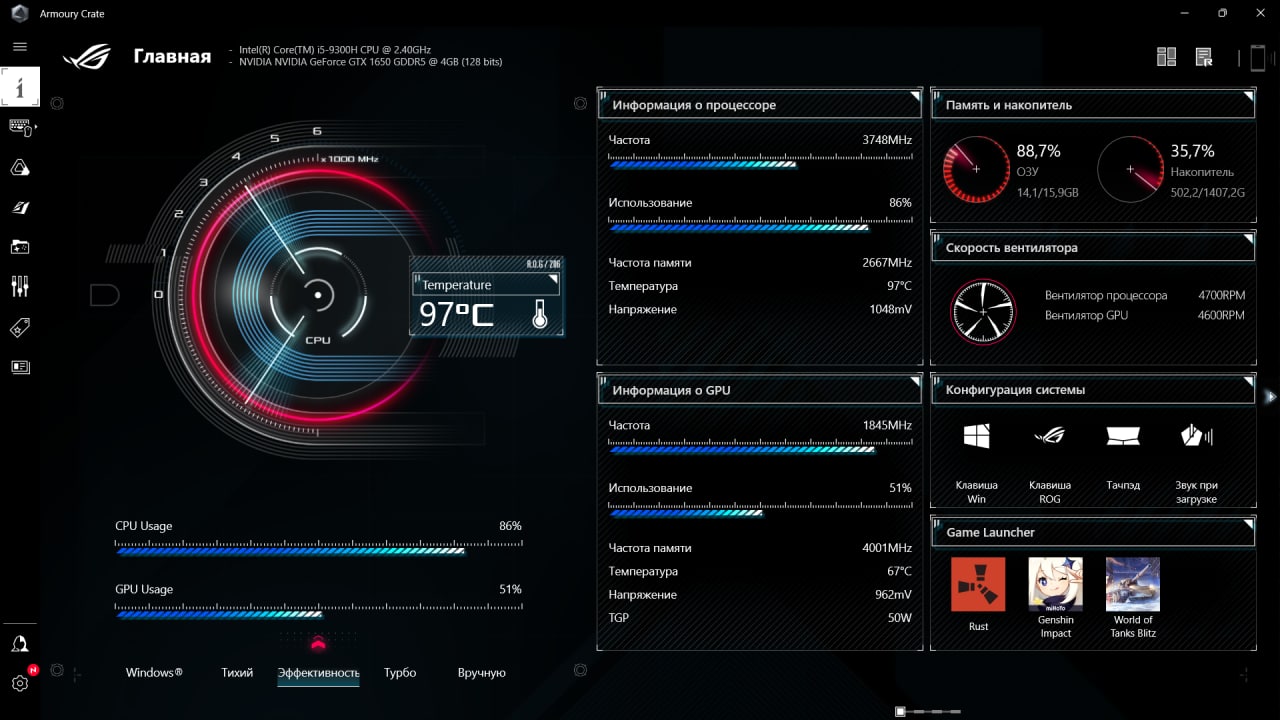Select the Турбо operating mode
This screenshot has height=720, width=1280.
click(400, 673)
